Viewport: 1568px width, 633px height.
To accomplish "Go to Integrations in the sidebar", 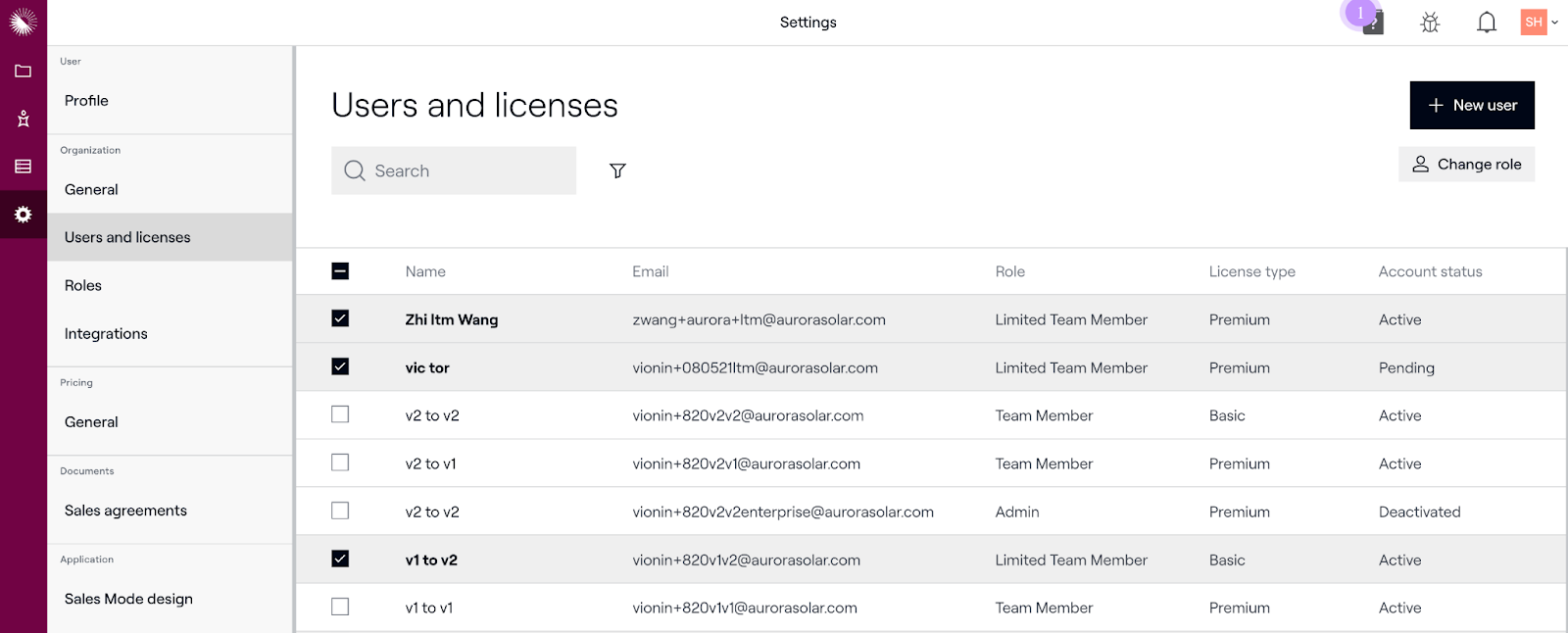I will 106,333.
